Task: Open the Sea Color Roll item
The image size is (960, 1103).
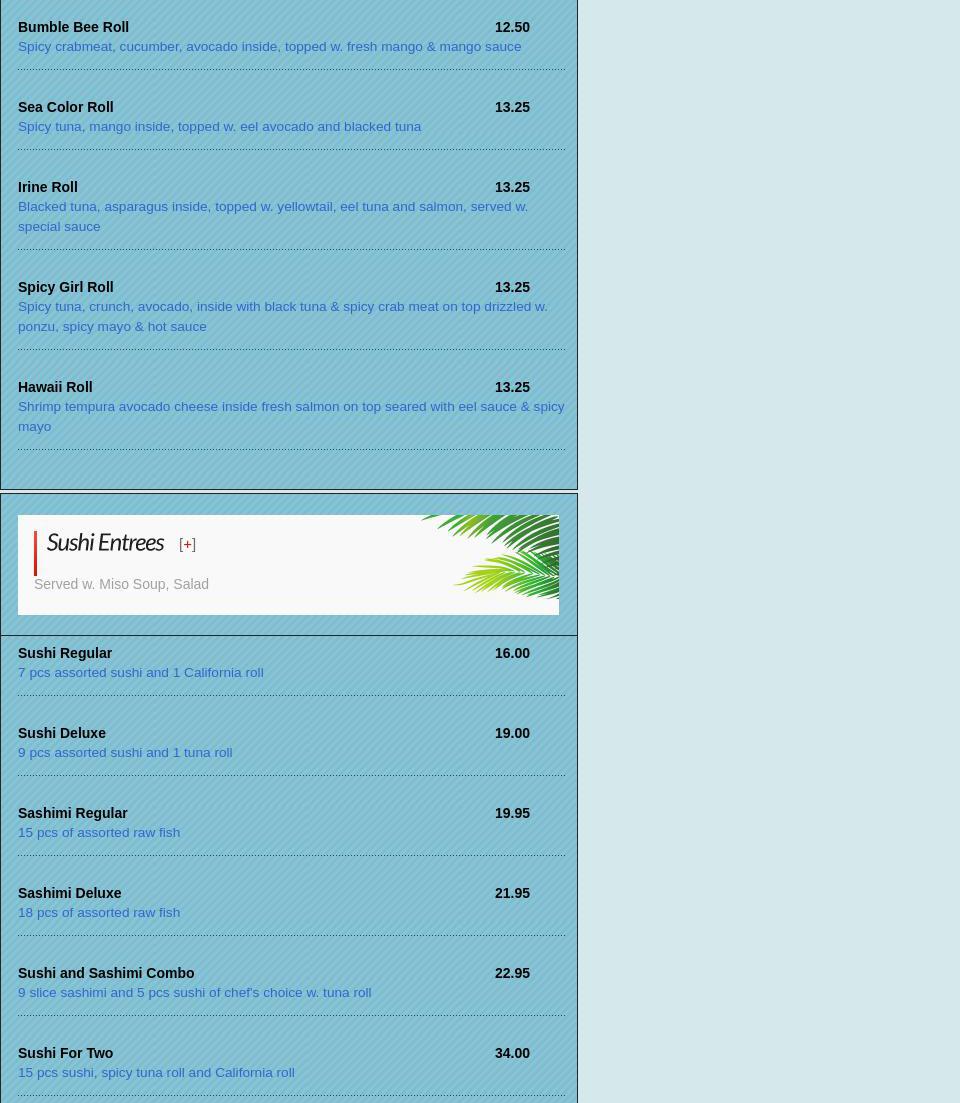Action: point(65,107)
